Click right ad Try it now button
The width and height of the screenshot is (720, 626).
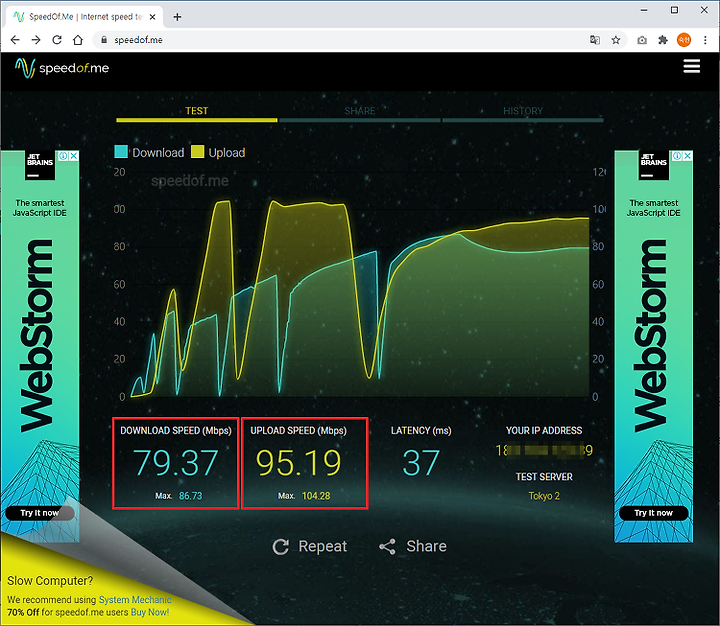pyautogui.click(x=653, y=513)
